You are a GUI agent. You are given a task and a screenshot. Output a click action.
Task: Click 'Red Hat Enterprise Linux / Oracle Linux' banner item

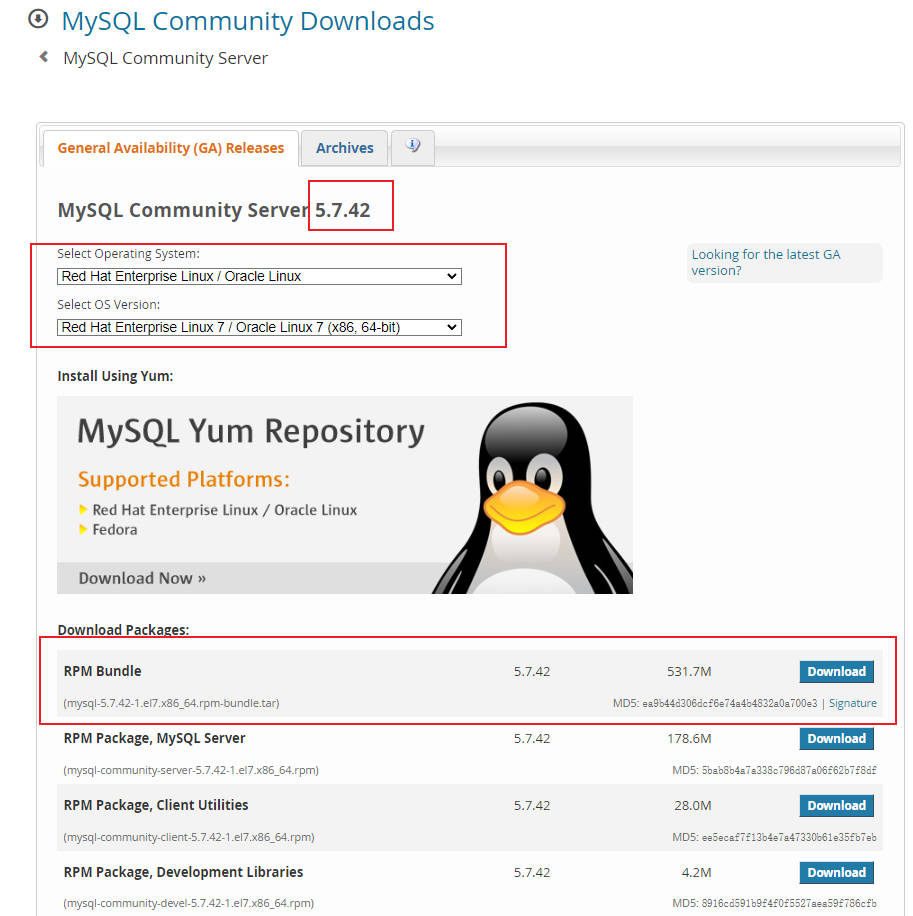(x=224, y=510)
